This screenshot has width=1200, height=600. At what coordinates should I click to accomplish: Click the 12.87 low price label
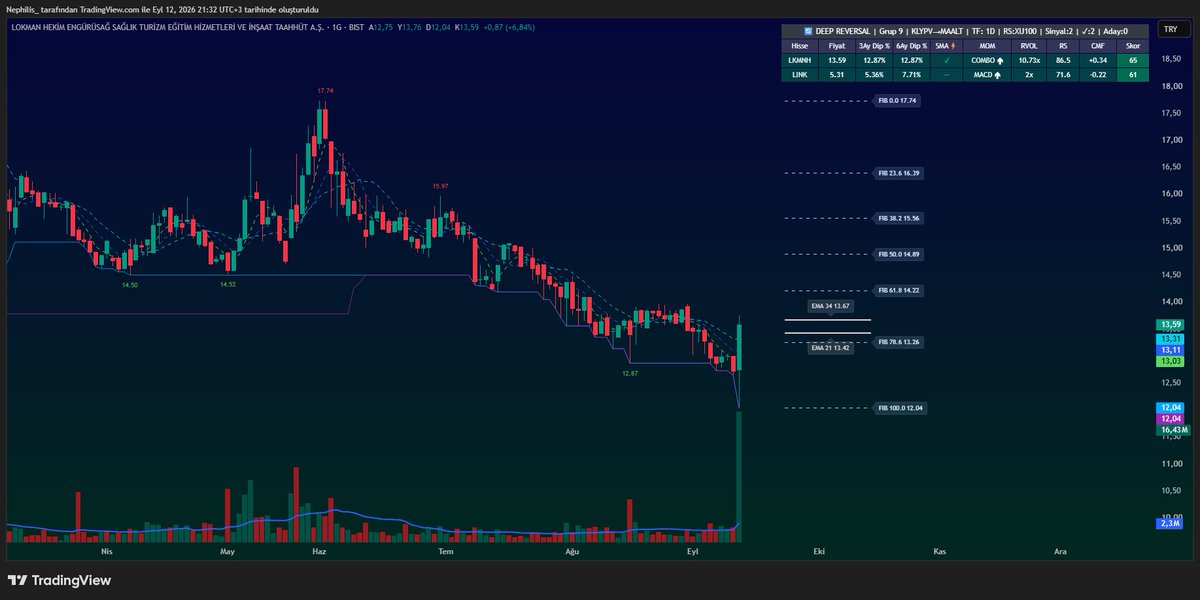click(x=629, y=373)
